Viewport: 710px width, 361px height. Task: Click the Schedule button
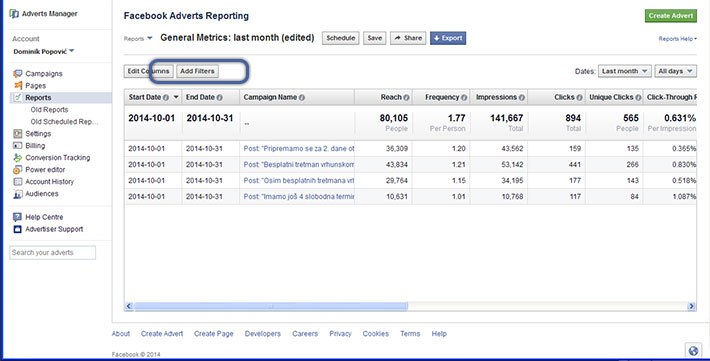[341, 38]
